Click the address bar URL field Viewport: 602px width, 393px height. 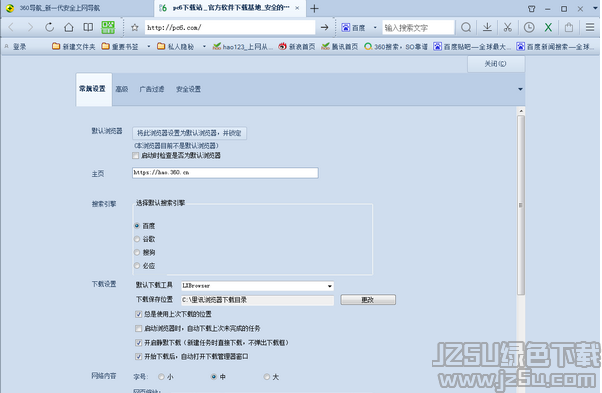[230, 28]
